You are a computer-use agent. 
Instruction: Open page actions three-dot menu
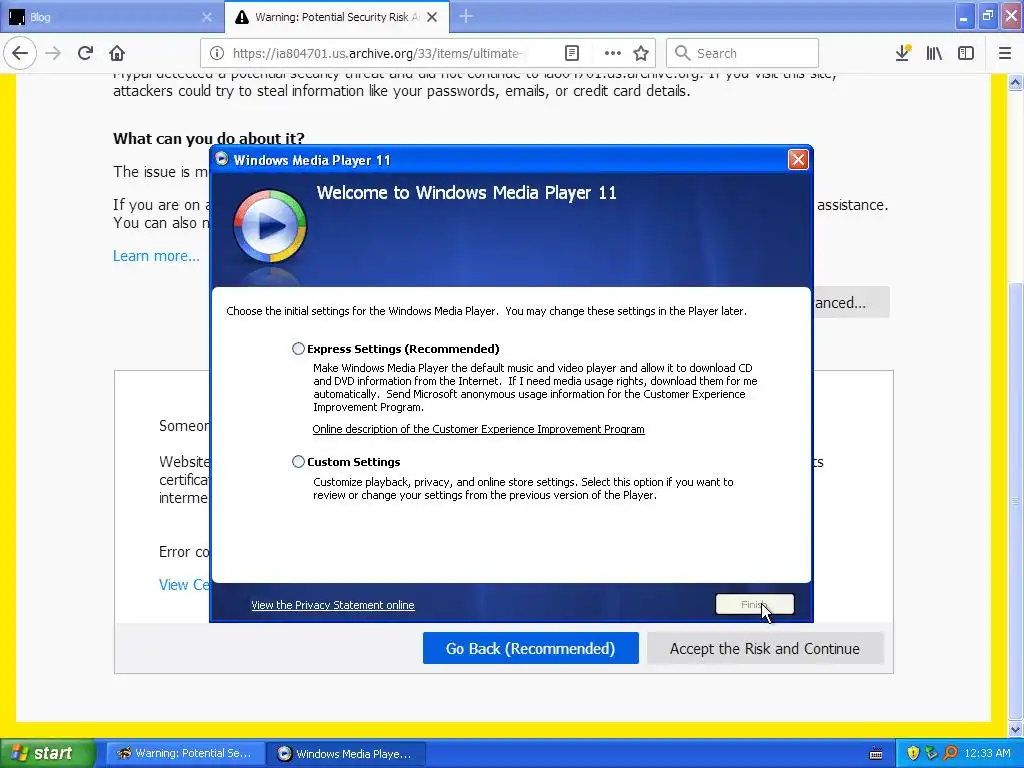(613, 53)
